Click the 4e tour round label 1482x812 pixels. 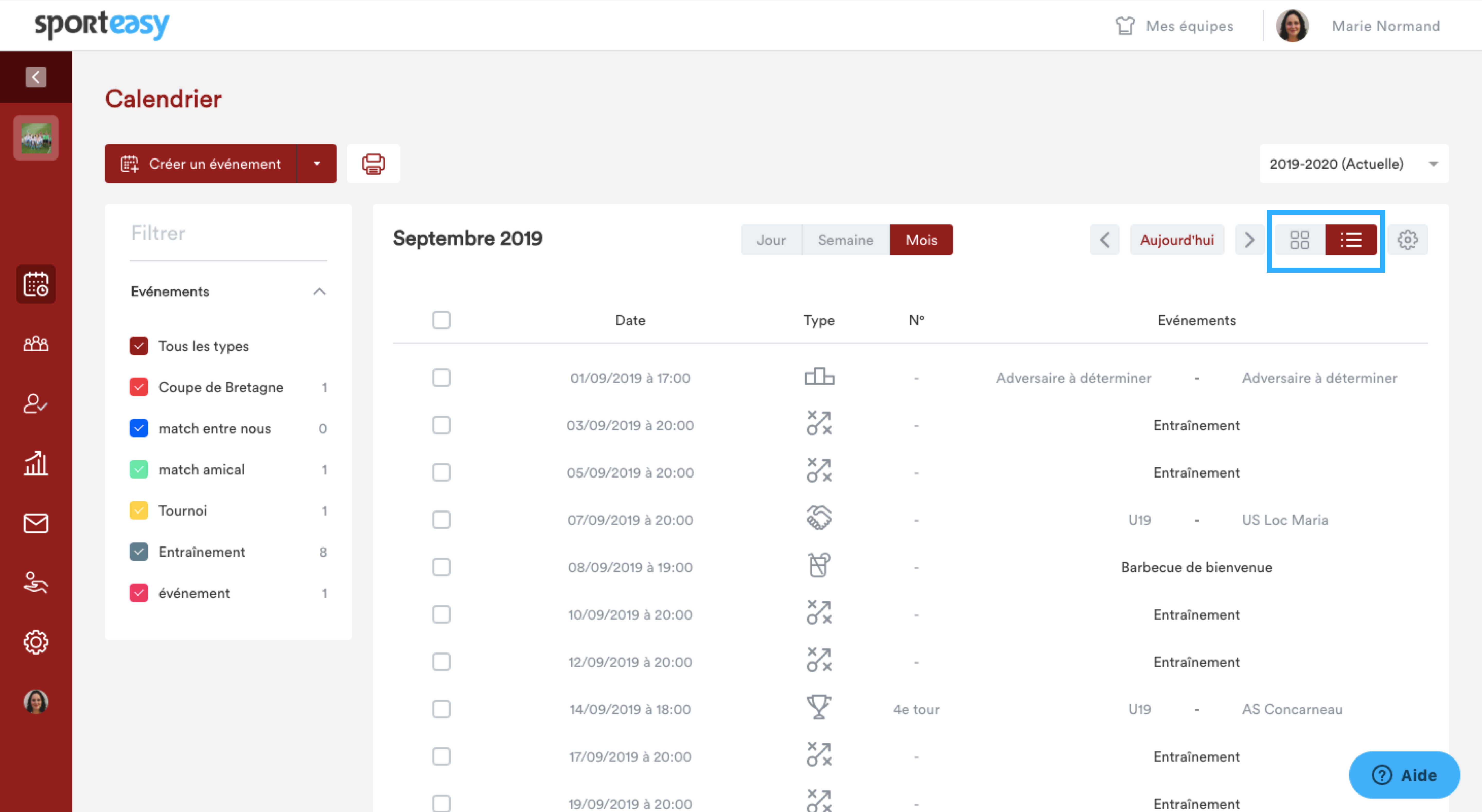coord(916,709)
